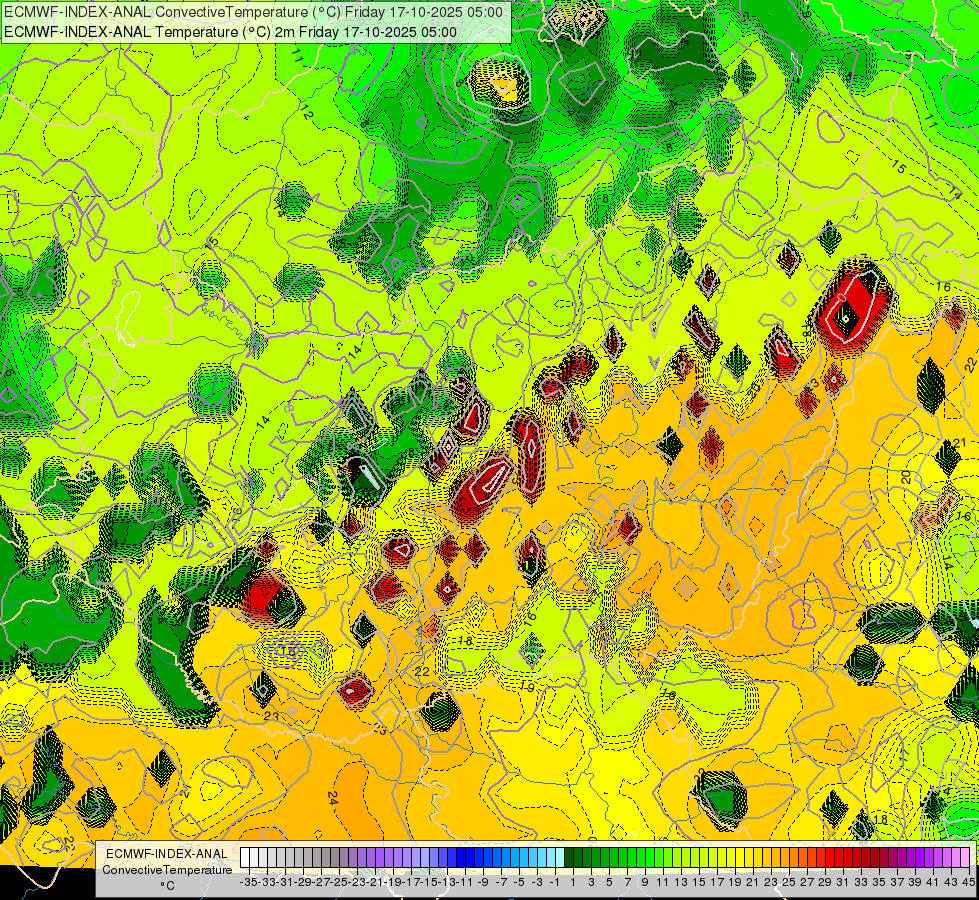Click the contour label '21' on the map

click(960, 443)
